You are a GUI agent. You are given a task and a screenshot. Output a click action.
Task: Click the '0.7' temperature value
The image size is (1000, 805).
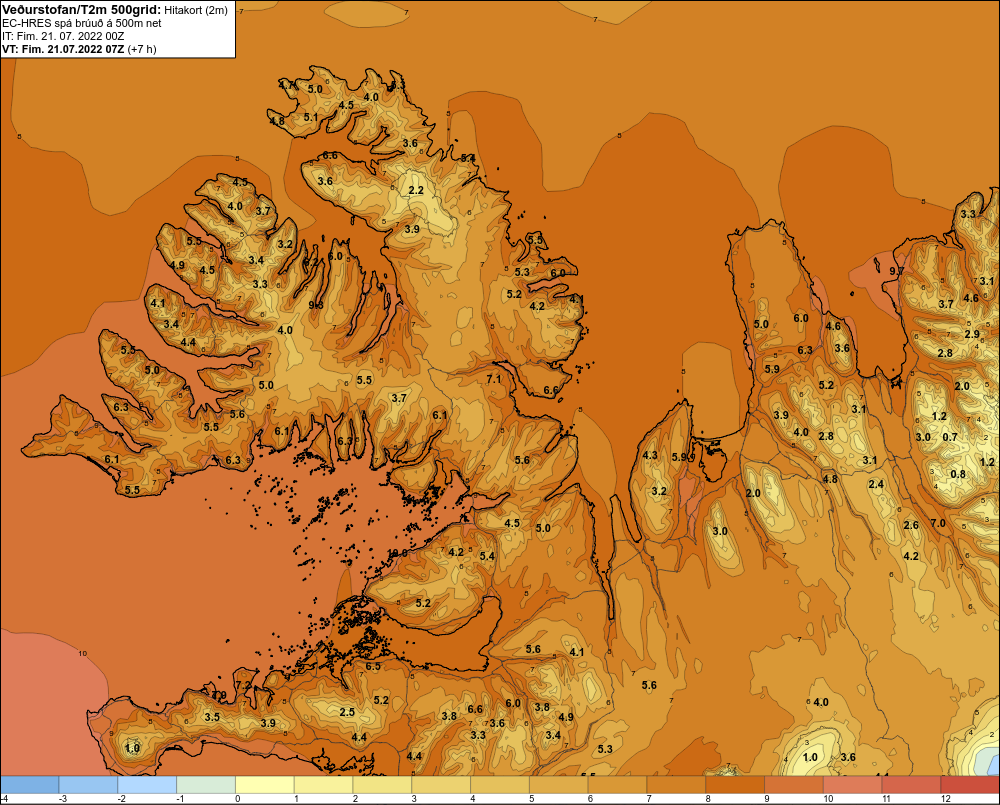[950, 437]
